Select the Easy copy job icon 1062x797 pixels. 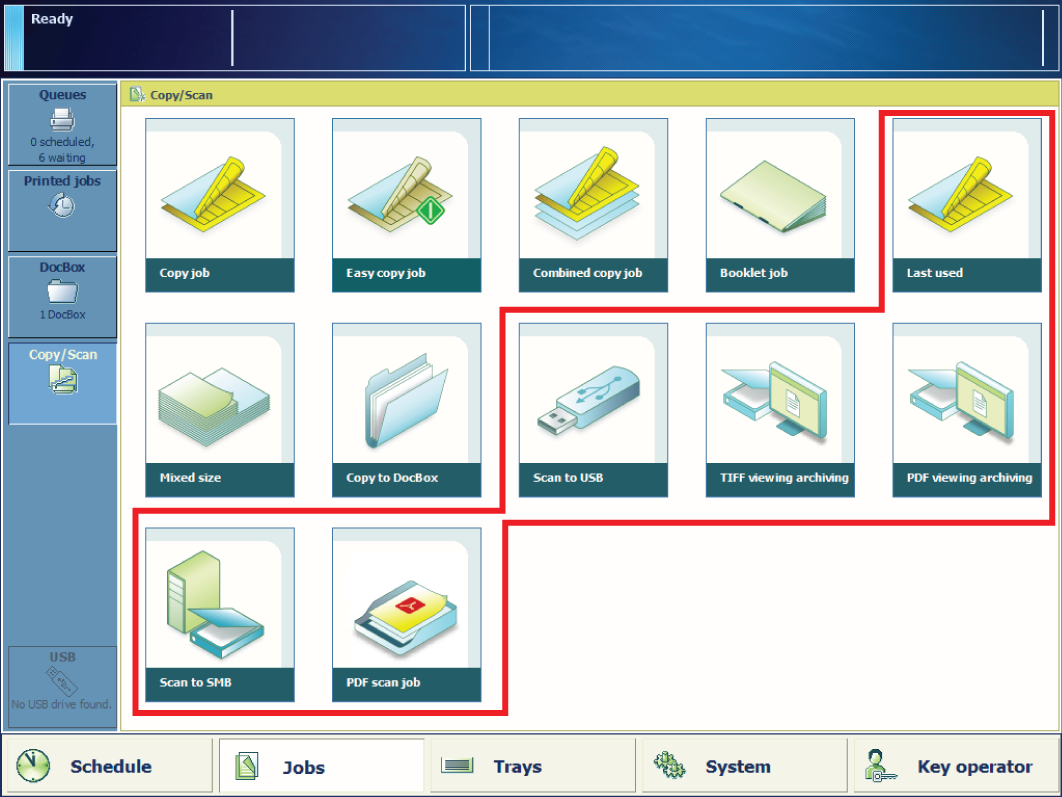[406, 205]
